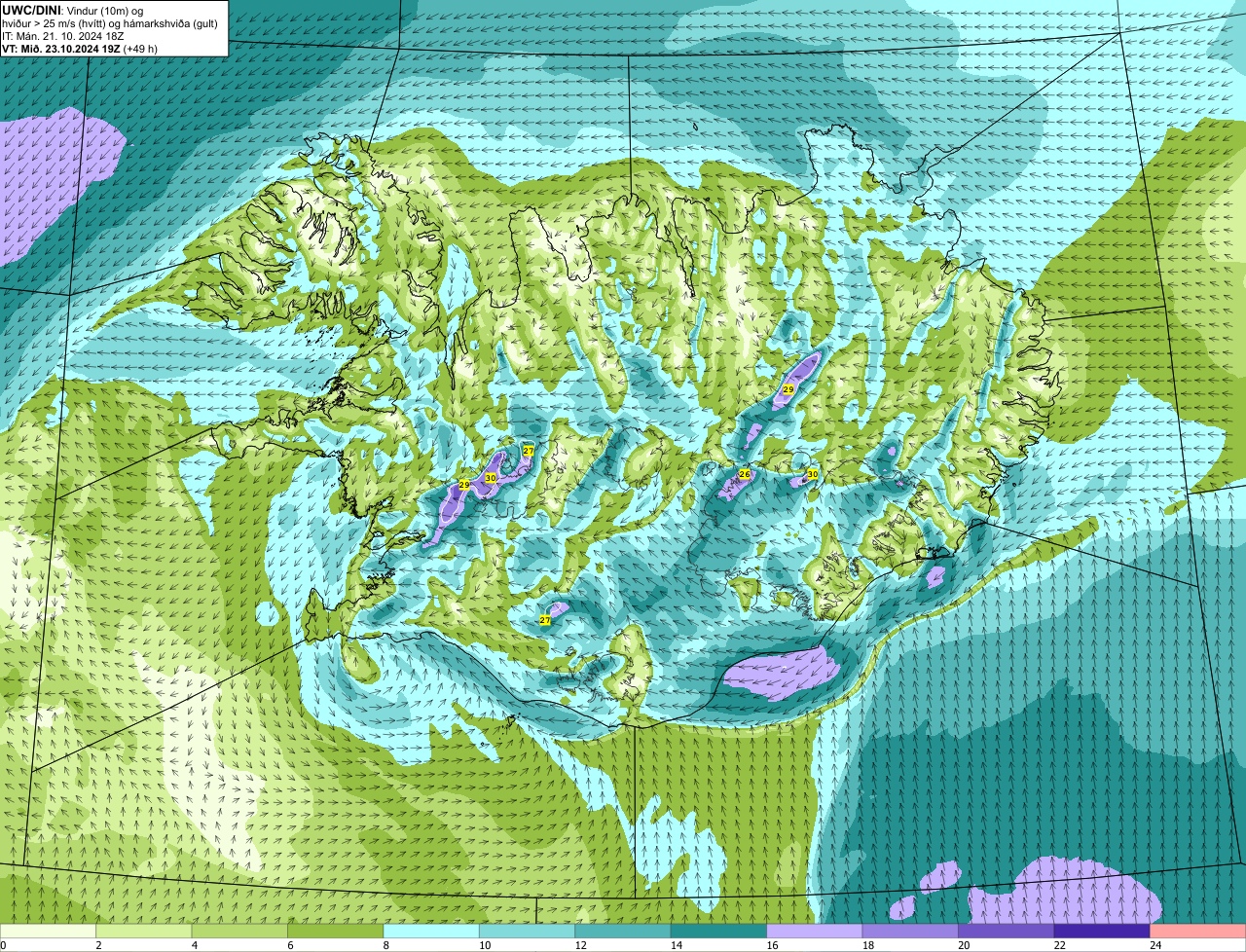The width and height of the screenshot is (1246, 952).
Task: Click legend scale label "4"
Action: click(x=195, y=944)
